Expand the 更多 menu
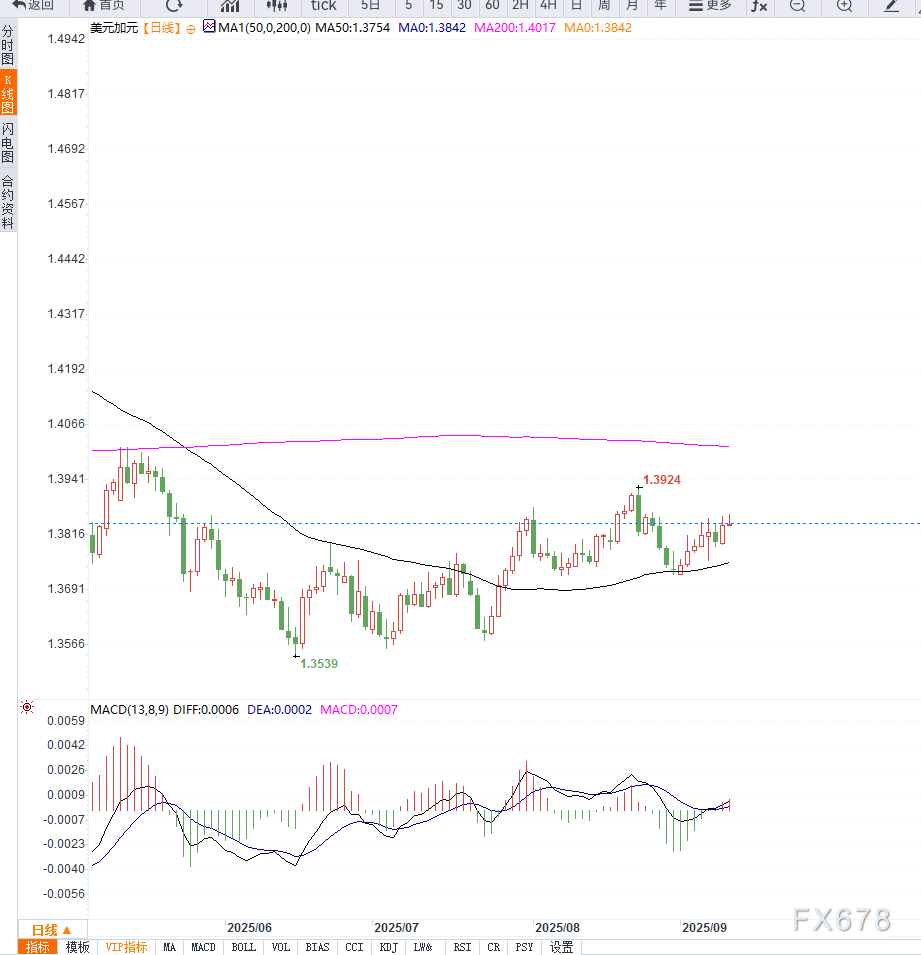Viewport: 921px width, 955px height. [710, 6]
